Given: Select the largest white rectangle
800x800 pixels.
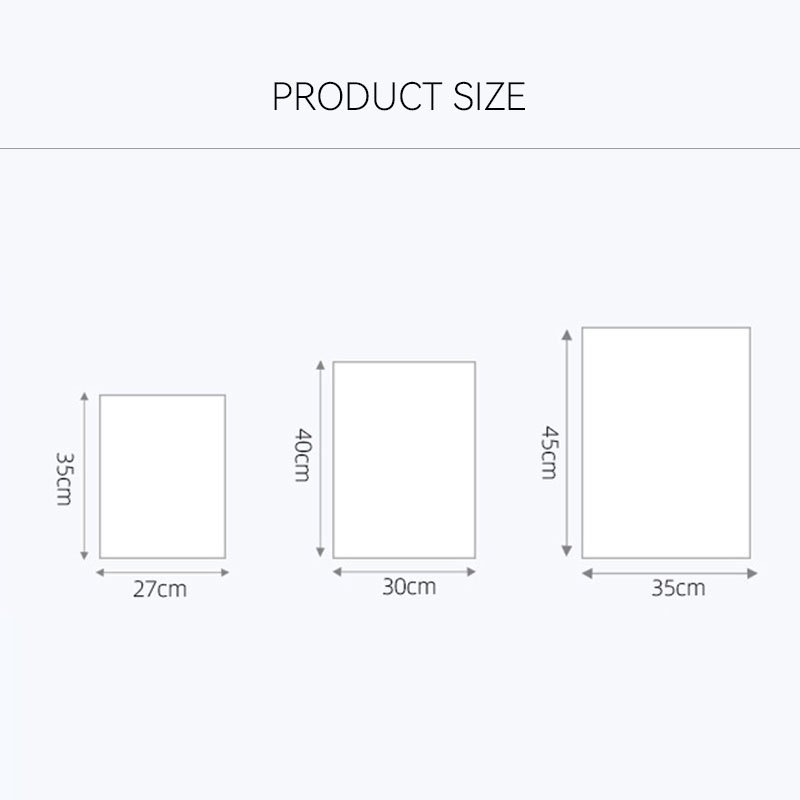Looking at the screenshot, I should (x=666, y=443).
